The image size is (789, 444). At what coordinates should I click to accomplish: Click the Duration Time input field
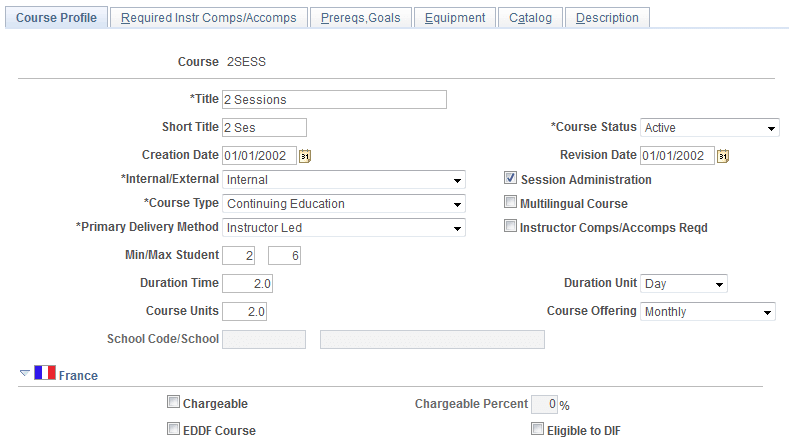tap(248, 283)
